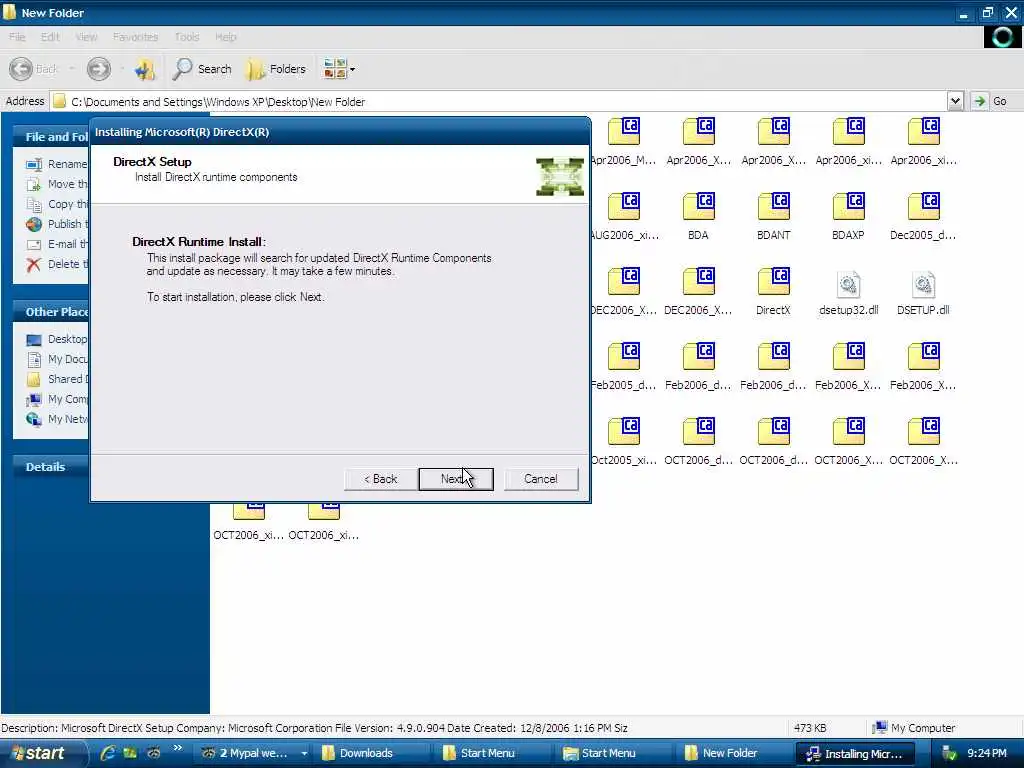The height and width of the screenshot is (768, 1024).
Task: Go to Desktop in Other Places
Action: click(x=57, y=339)
